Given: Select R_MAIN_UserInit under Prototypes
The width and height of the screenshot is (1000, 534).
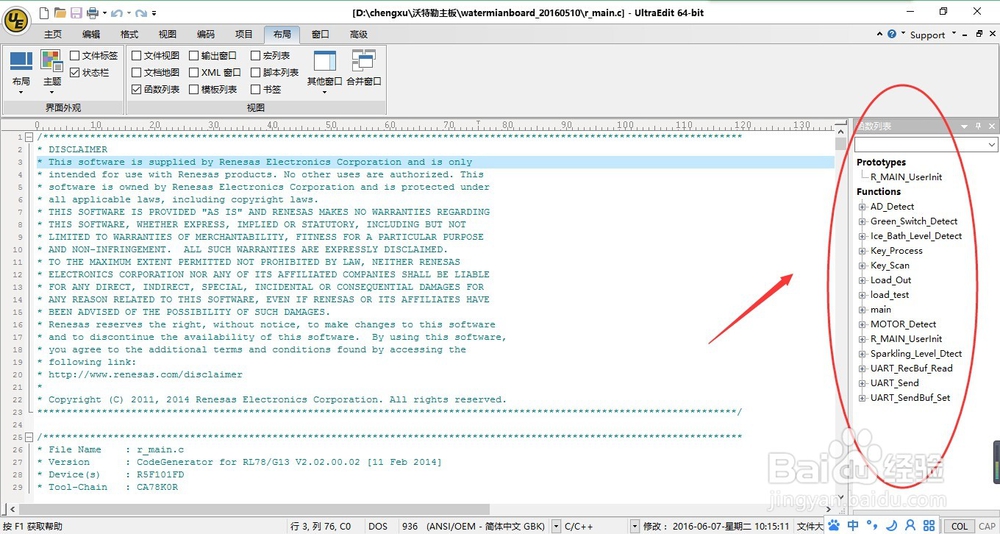Looking at the screenshot, I should (906, 177).
